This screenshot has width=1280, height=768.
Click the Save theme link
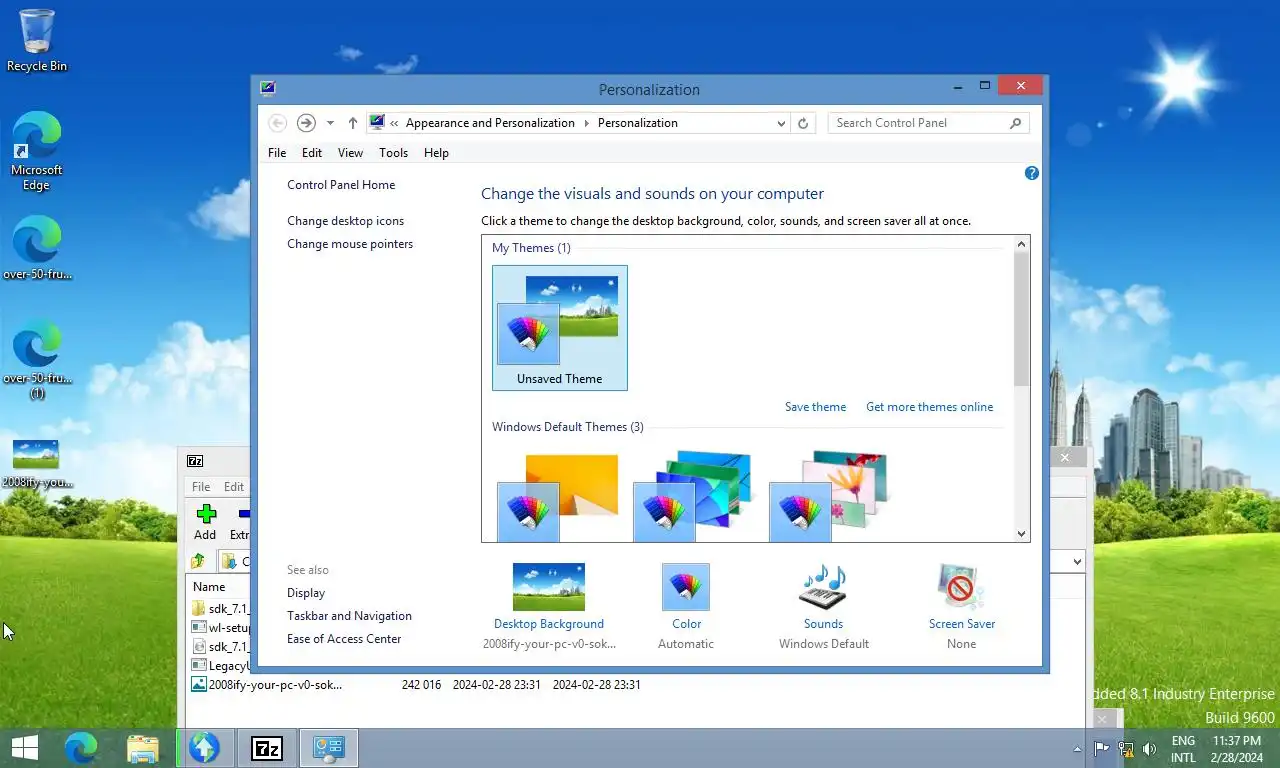815,407
